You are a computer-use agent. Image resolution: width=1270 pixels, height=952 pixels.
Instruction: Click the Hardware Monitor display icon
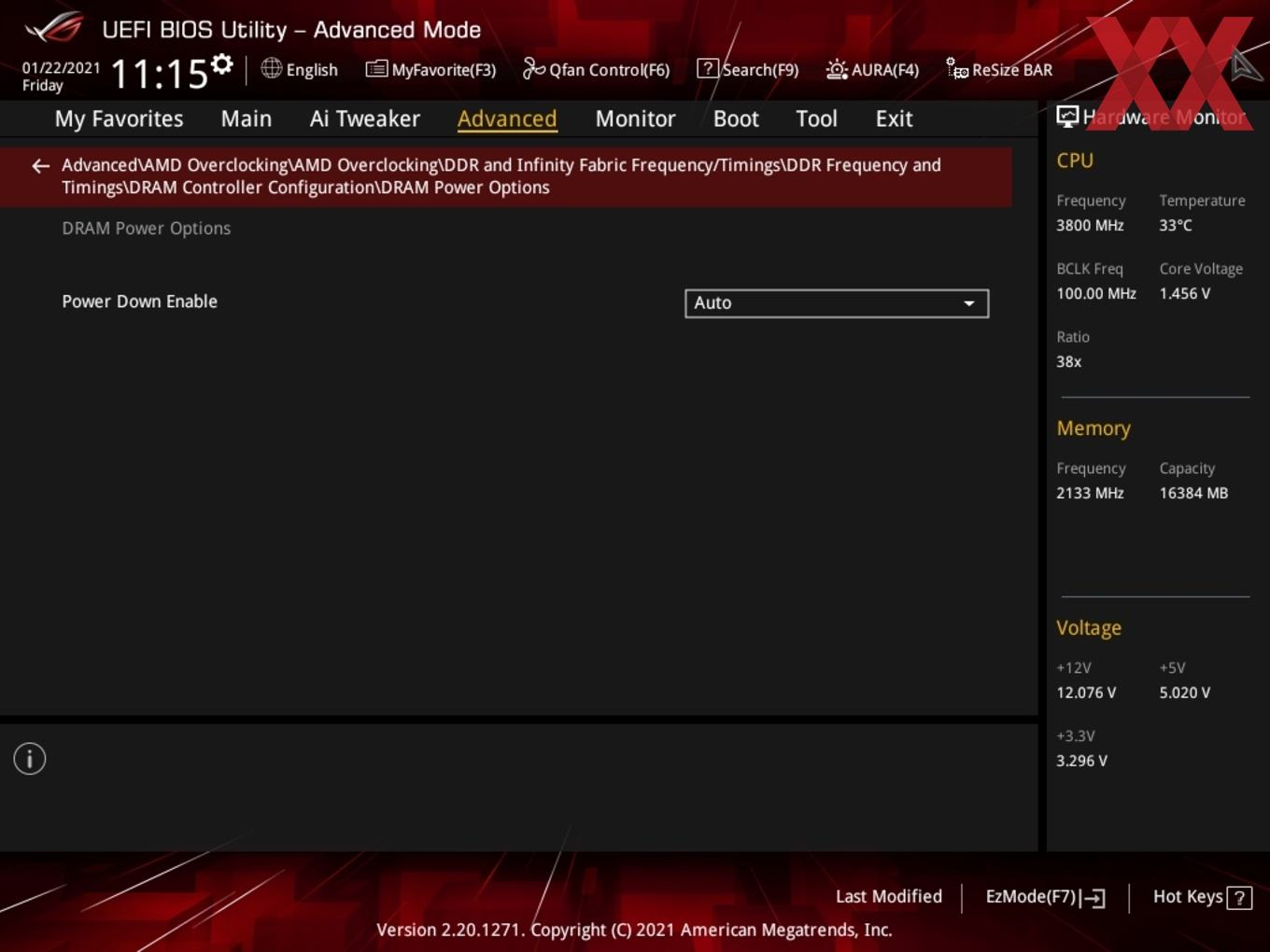1067,116
